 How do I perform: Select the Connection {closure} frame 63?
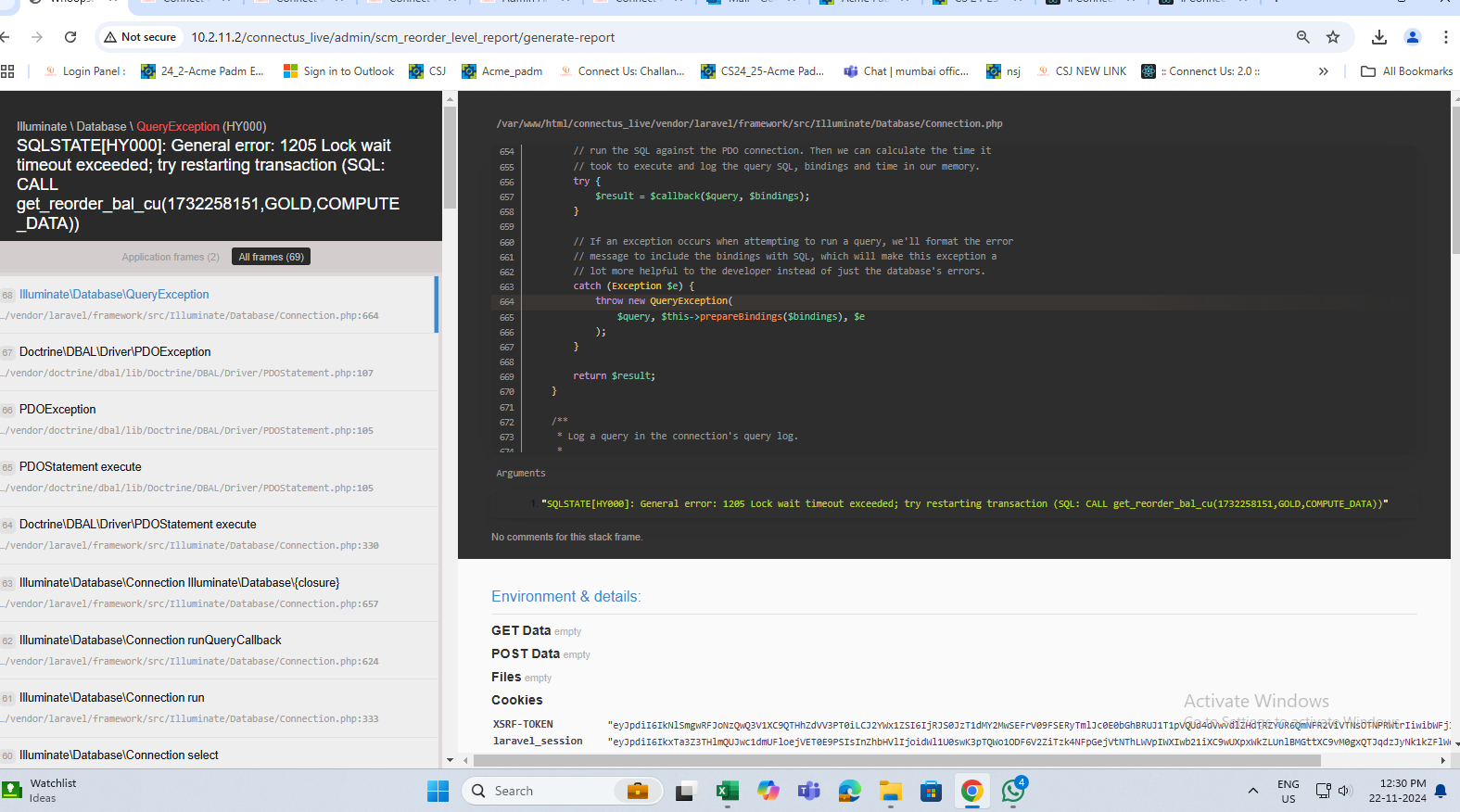tap(219, 592)
